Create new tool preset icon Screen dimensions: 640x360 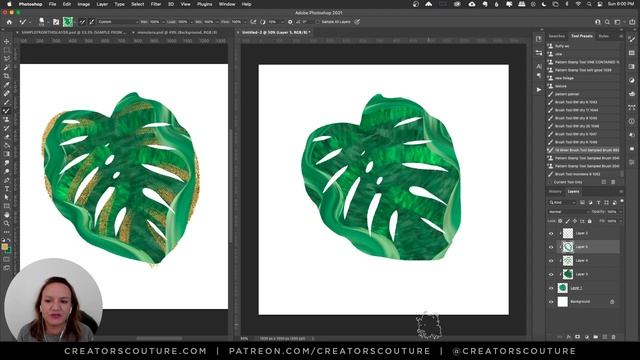pyautogui.click(x=604, y=182)
